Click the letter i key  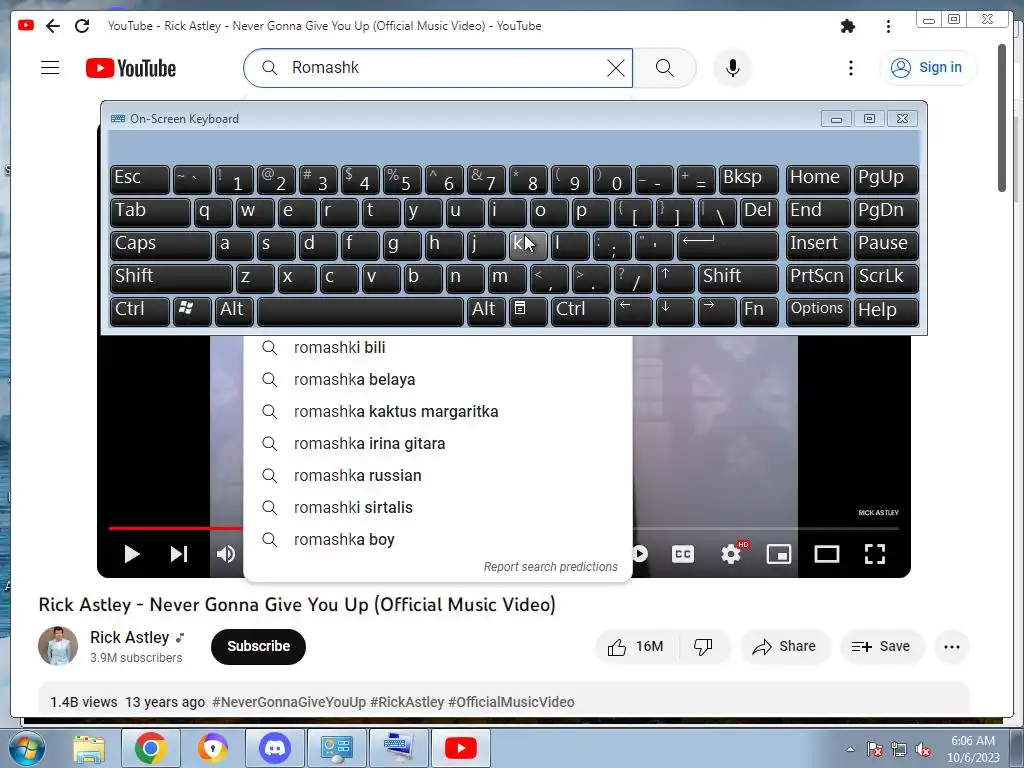pos(506,212)
